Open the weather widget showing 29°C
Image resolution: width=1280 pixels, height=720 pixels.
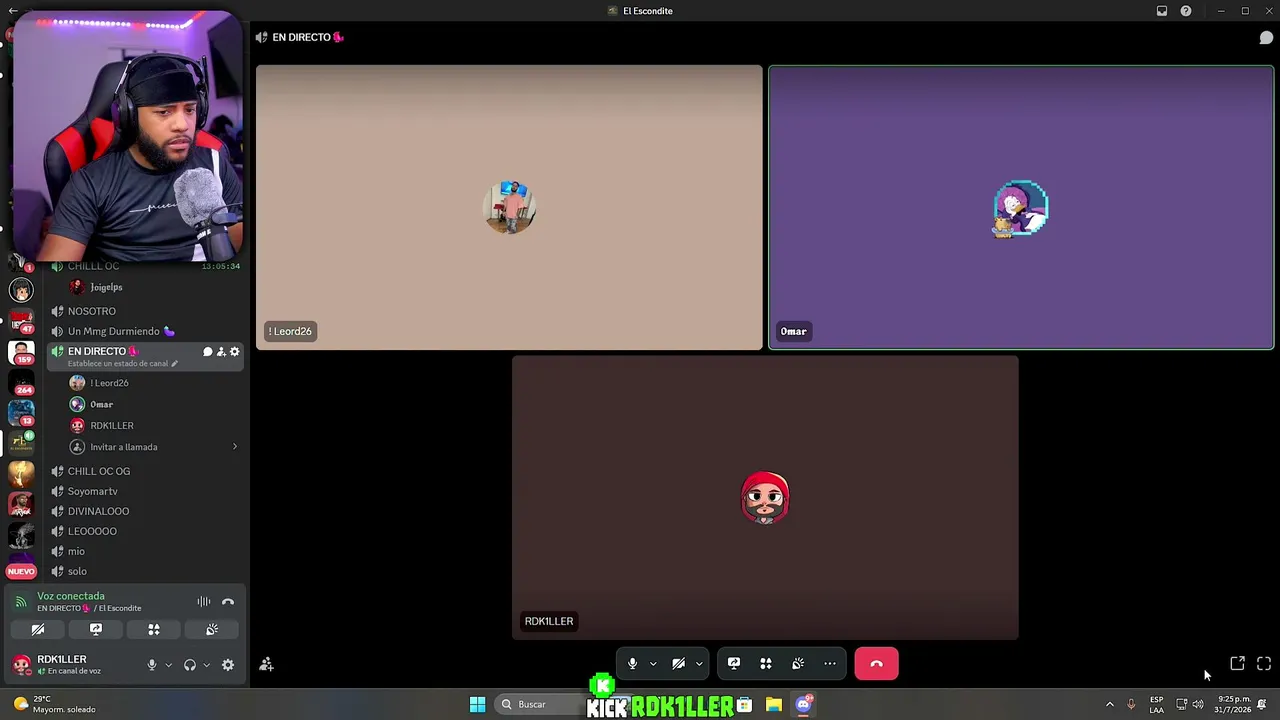tap(54, 705)
